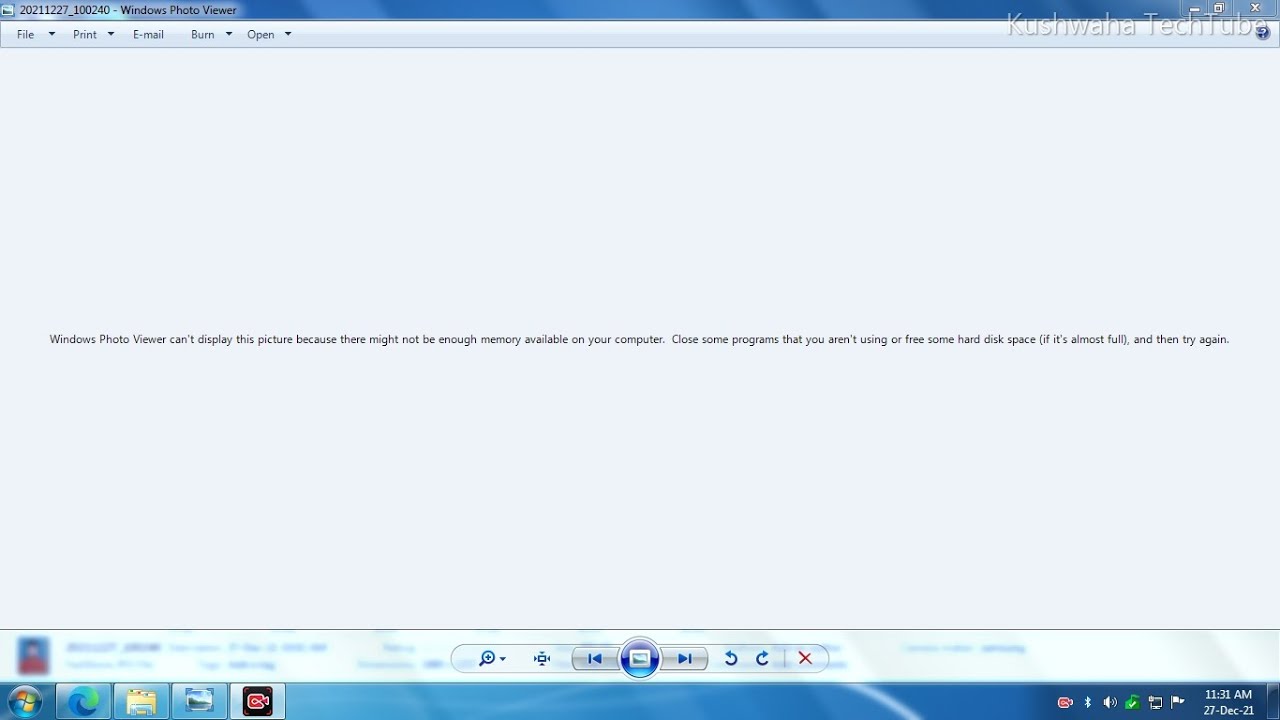Start the slide show
This screenshot has height=720, width=1280.
(x=640, y=658)
